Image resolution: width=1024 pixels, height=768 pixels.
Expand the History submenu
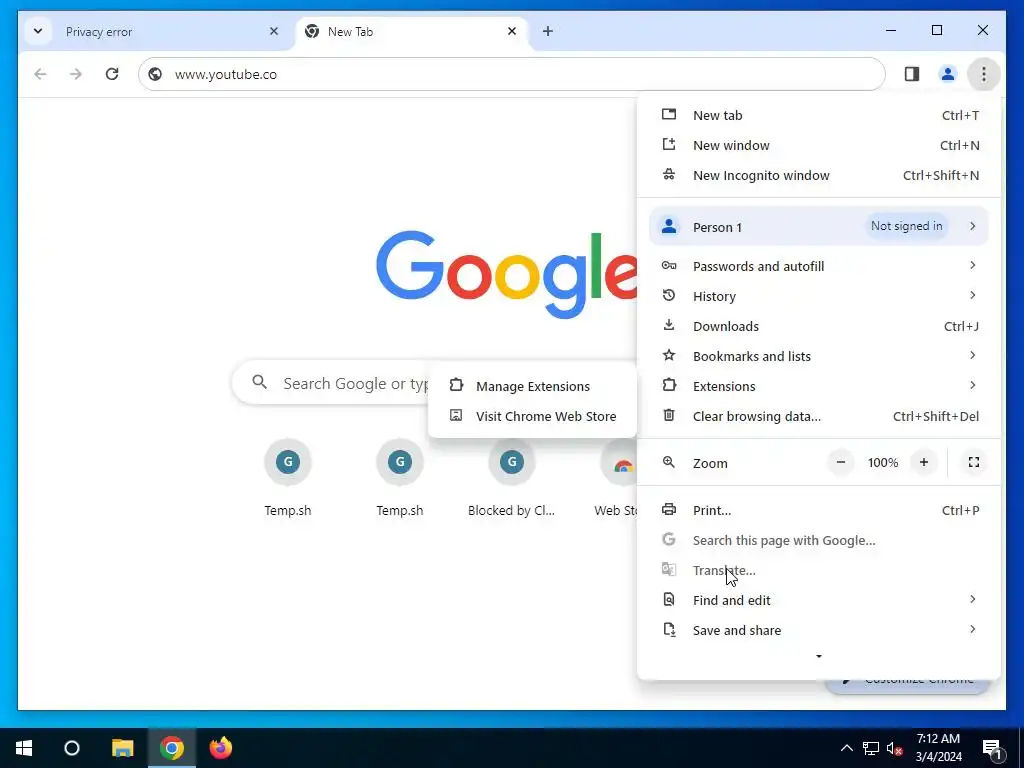pos(819,296)
